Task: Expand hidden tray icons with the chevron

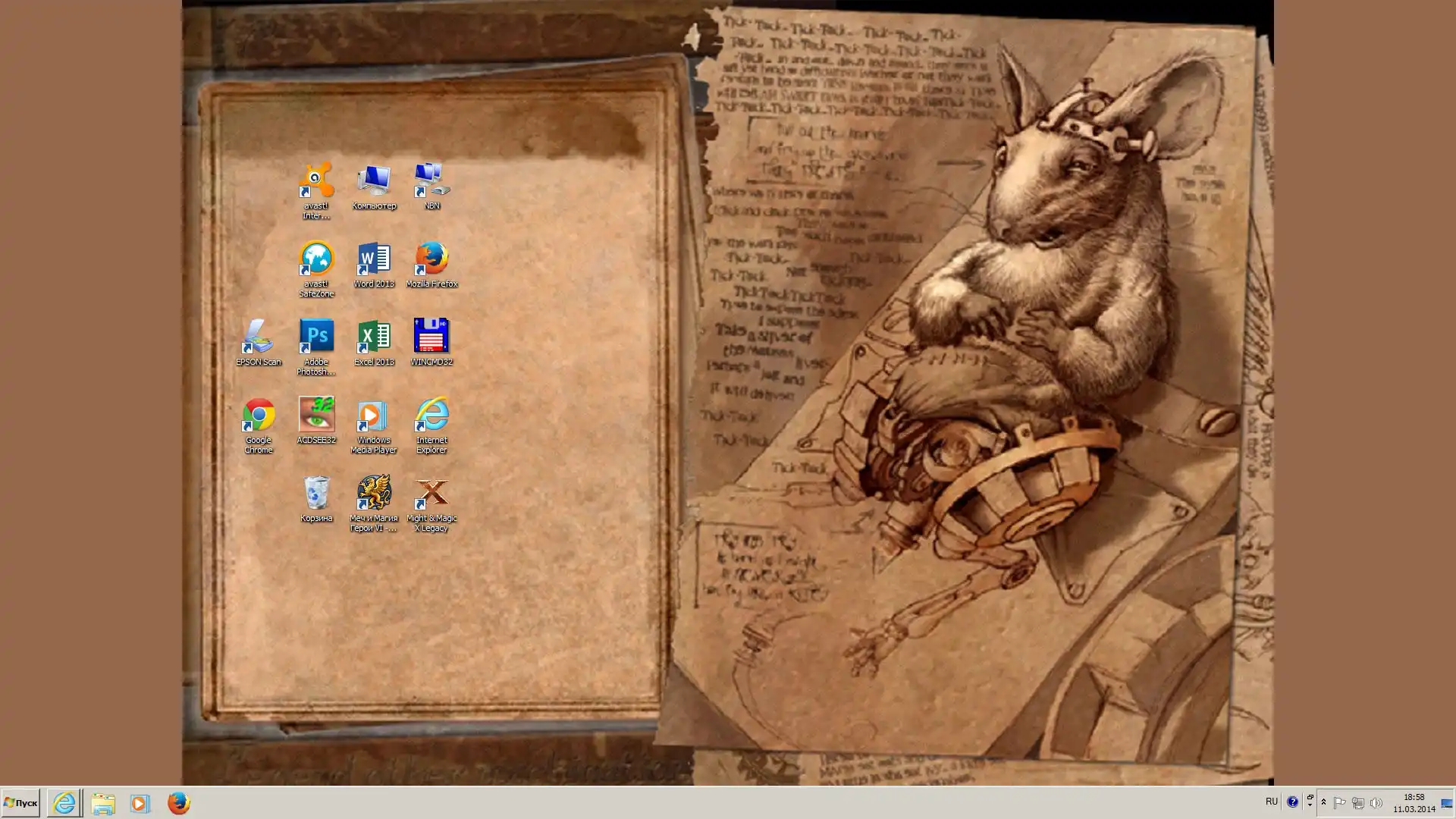Action: pyautogui.click(x=1323, y=802)
